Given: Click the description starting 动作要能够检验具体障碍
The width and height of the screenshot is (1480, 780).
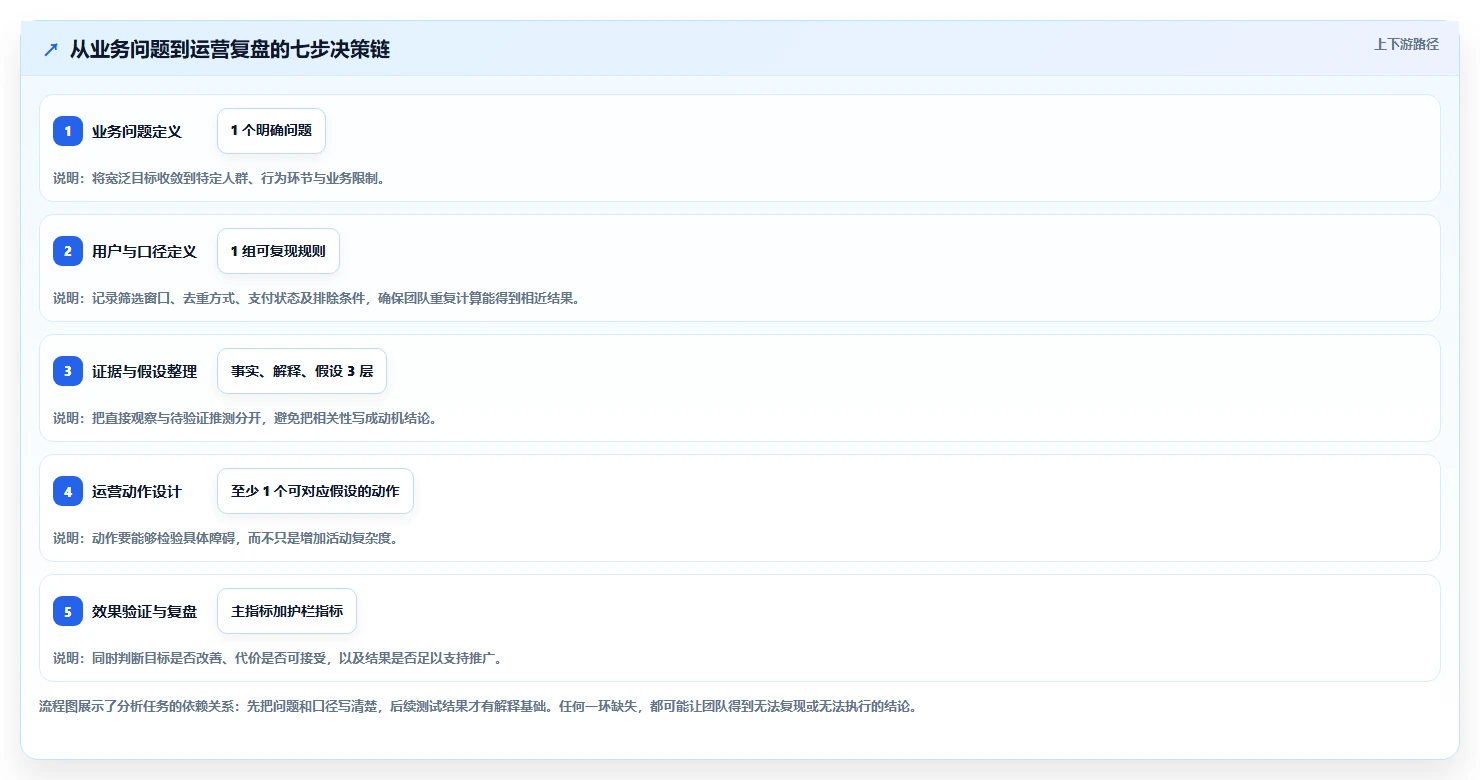Looking at the screenshot, I should 225,538.
